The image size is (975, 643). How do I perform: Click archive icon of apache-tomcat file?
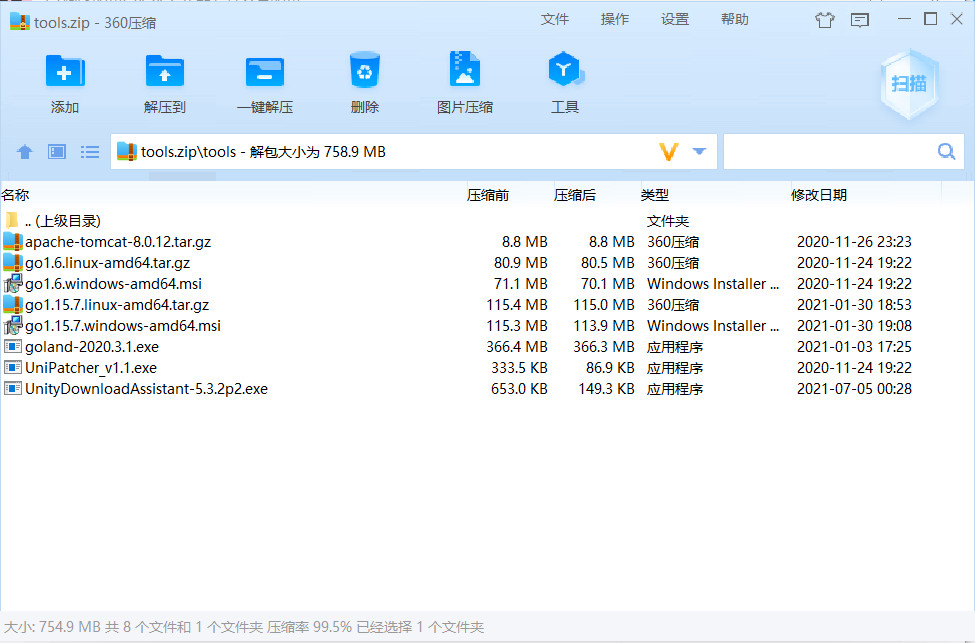click(x=13, y=241)
